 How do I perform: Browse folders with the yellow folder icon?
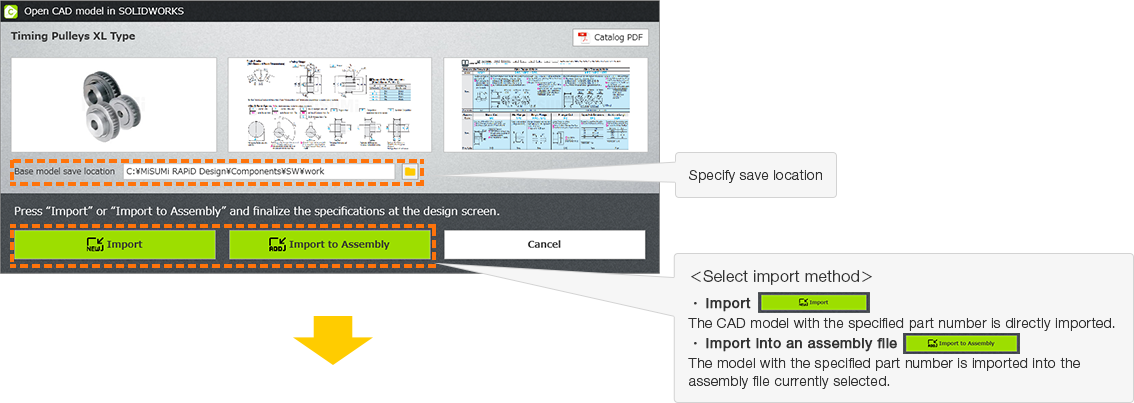[x=409, y=171]
